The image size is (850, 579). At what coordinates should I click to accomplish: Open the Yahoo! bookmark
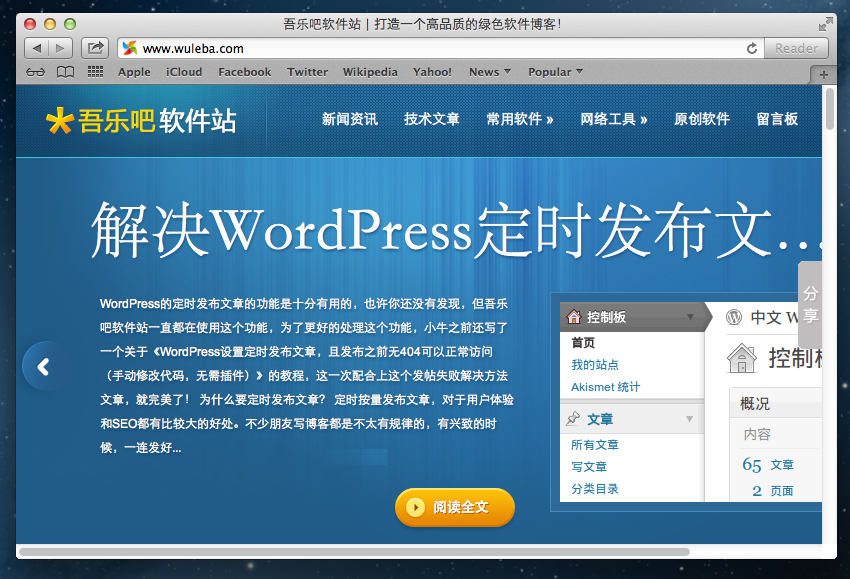coord(432,72)
